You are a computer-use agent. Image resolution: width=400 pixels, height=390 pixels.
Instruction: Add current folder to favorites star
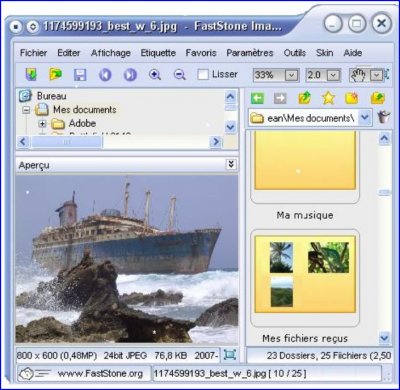pyautogui.click(x=328, y=98)
